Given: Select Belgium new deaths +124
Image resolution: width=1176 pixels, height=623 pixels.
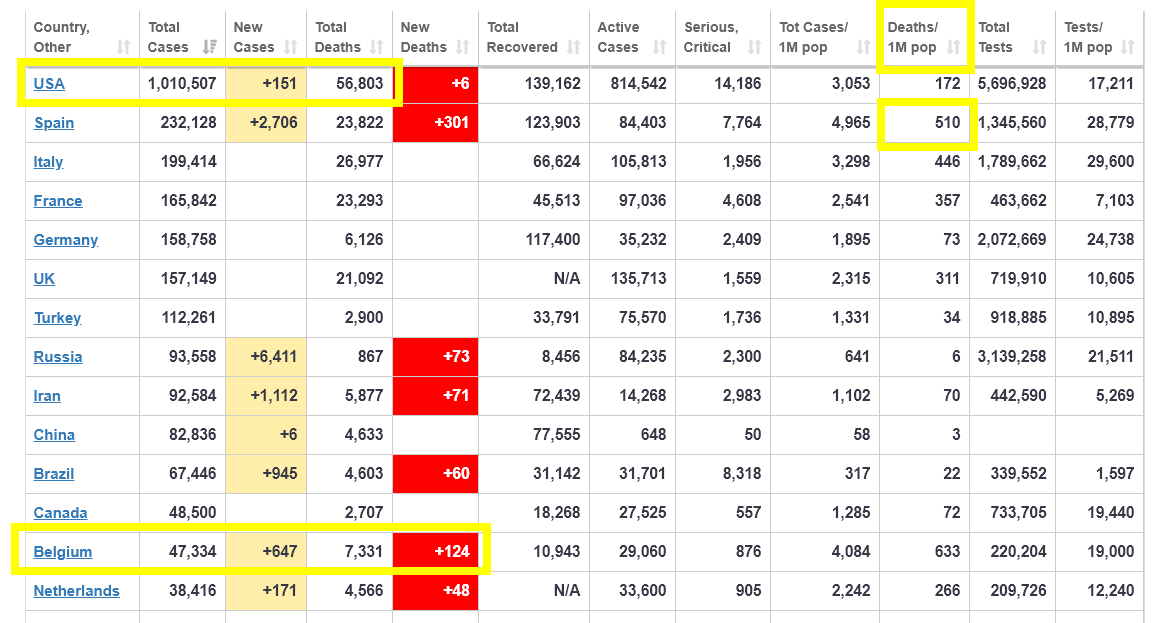Looking at the screenshot, I should [452, 551].
